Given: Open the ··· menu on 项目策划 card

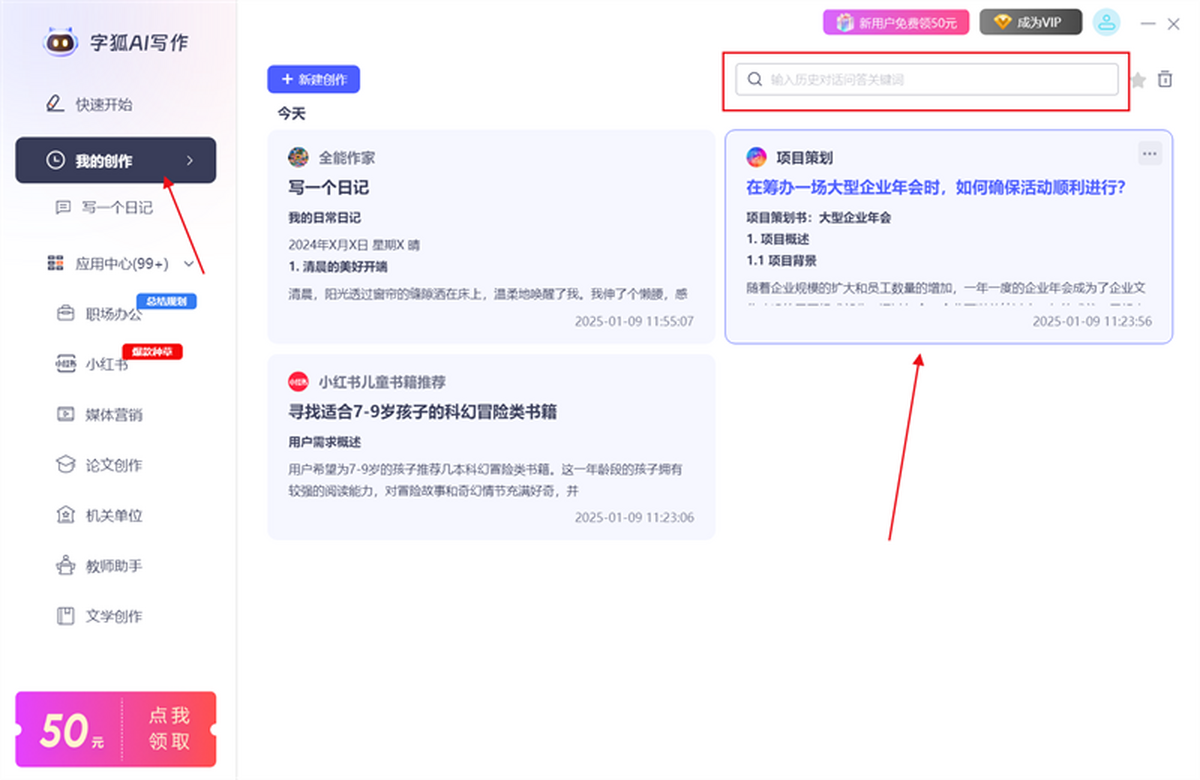Looking at the screenshot, I should (1150, 153).
